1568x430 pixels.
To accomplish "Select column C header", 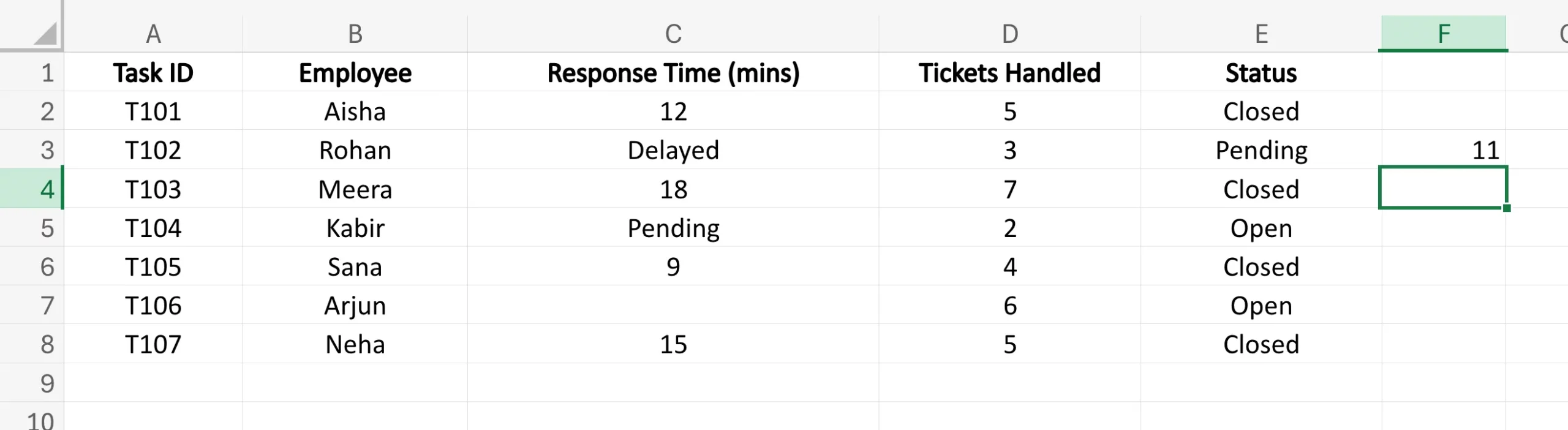I will pyautogui.click(x=673, y=34).
